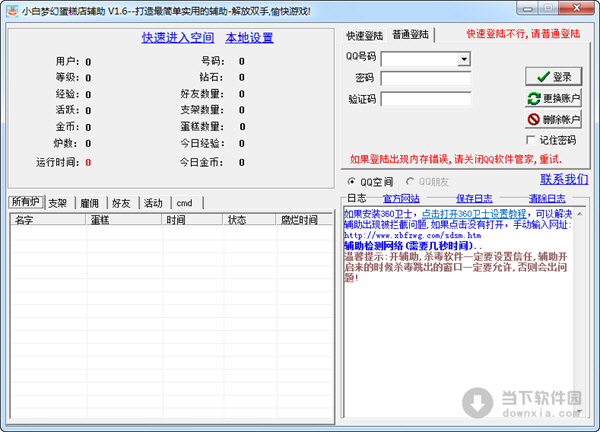Viewport: 600px width, 432px height.
Task: Click the 名字 column header
Action: coord(48,220)
